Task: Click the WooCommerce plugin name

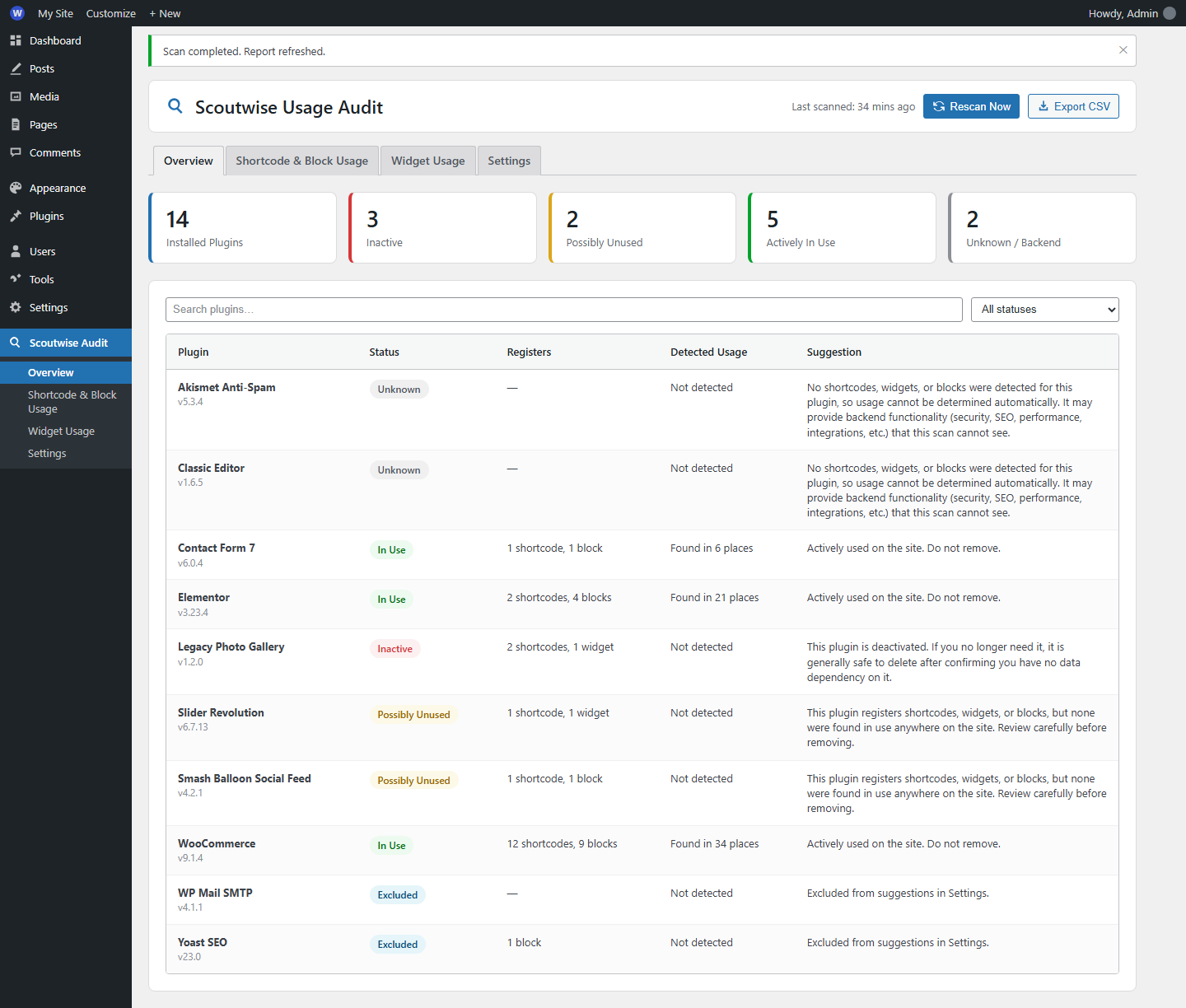Action: coord(217,843)
